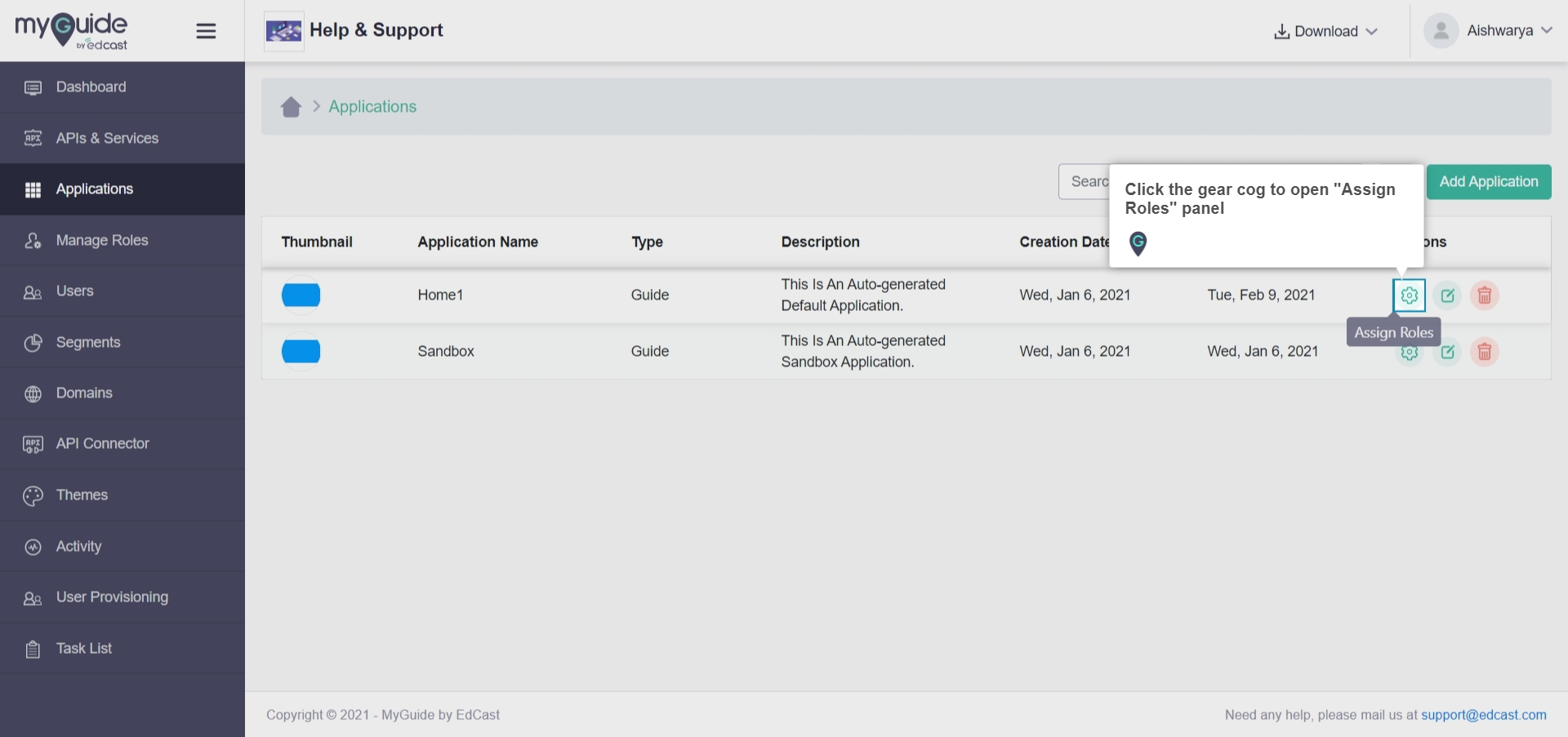Click the Add Application button
1568x737 pixels.
click(1489, 182)
